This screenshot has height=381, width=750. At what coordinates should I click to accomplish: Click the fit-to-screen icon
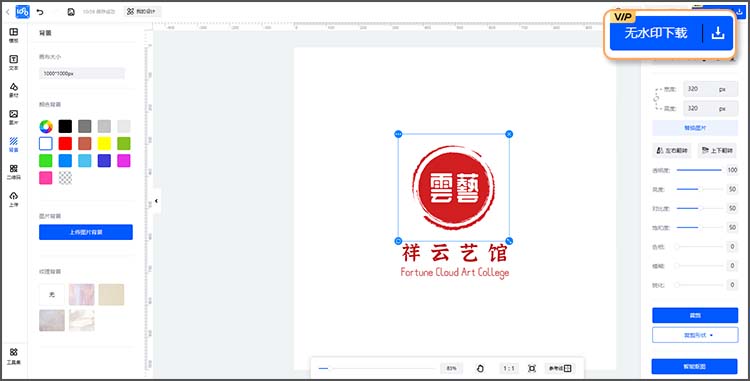coord(531,368)
